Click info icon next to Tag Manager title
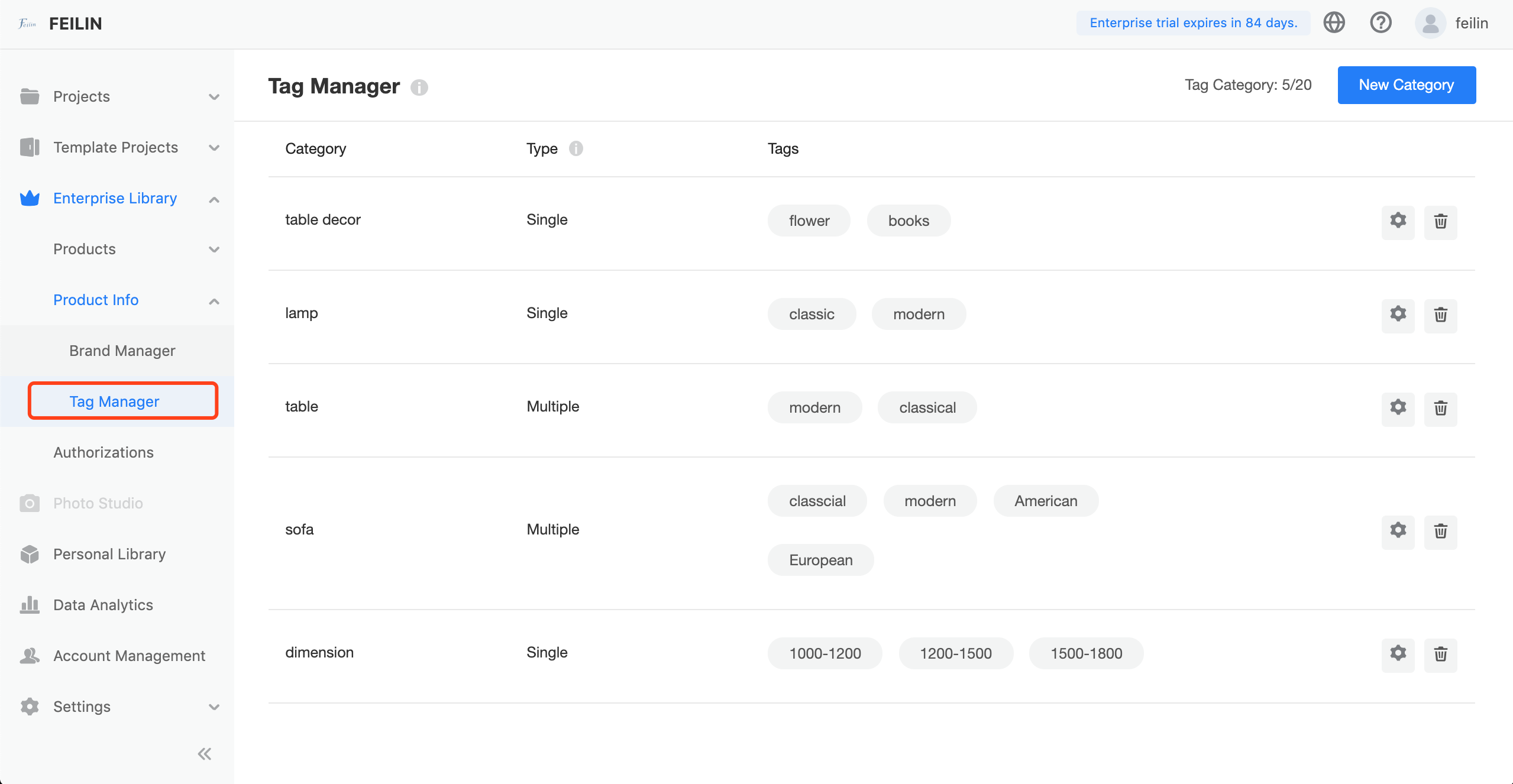1513x784 pixels. [419, 88]
